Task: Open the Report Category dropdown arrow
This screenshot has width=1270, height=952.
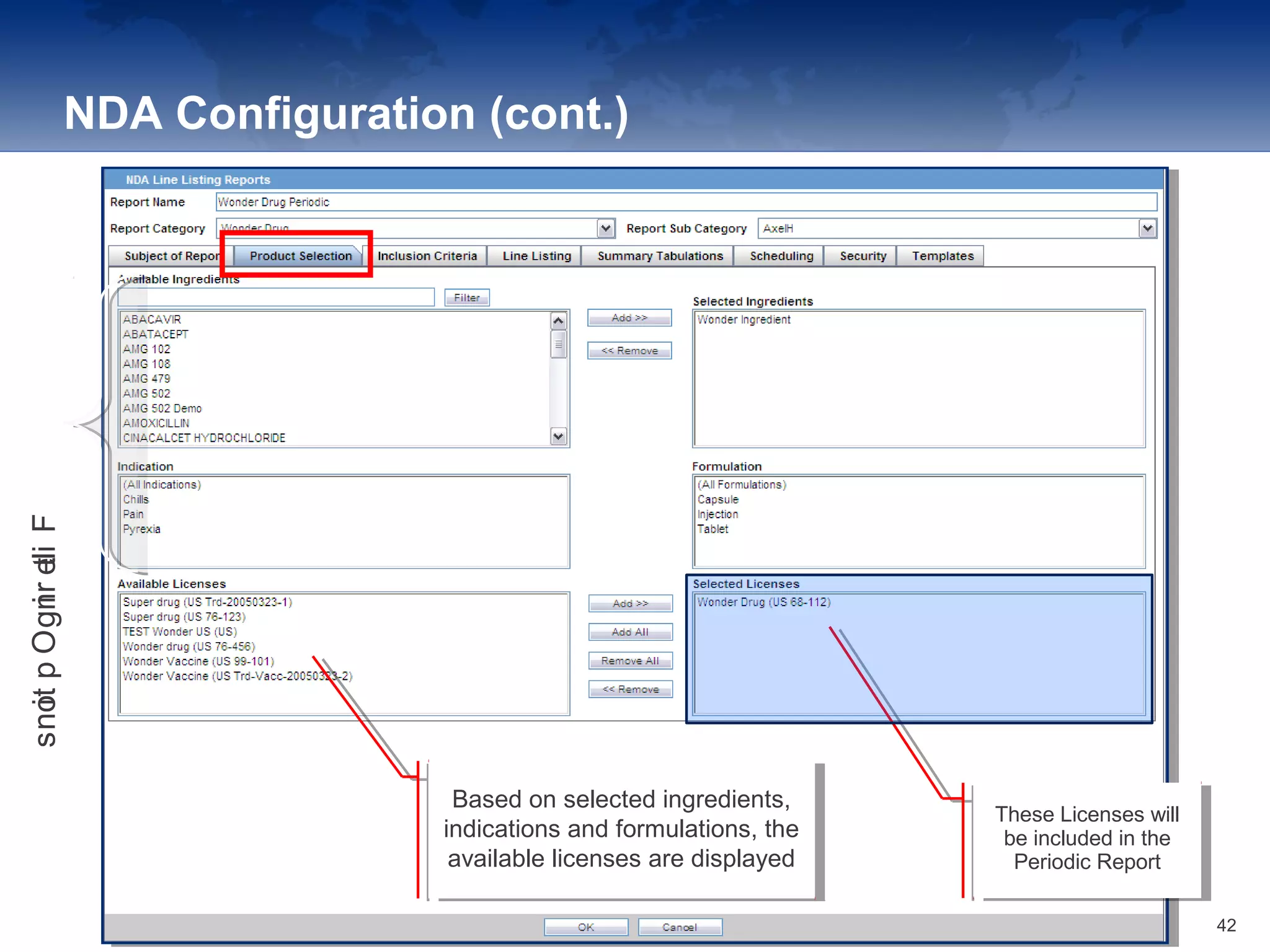Action: pos(606,229)
